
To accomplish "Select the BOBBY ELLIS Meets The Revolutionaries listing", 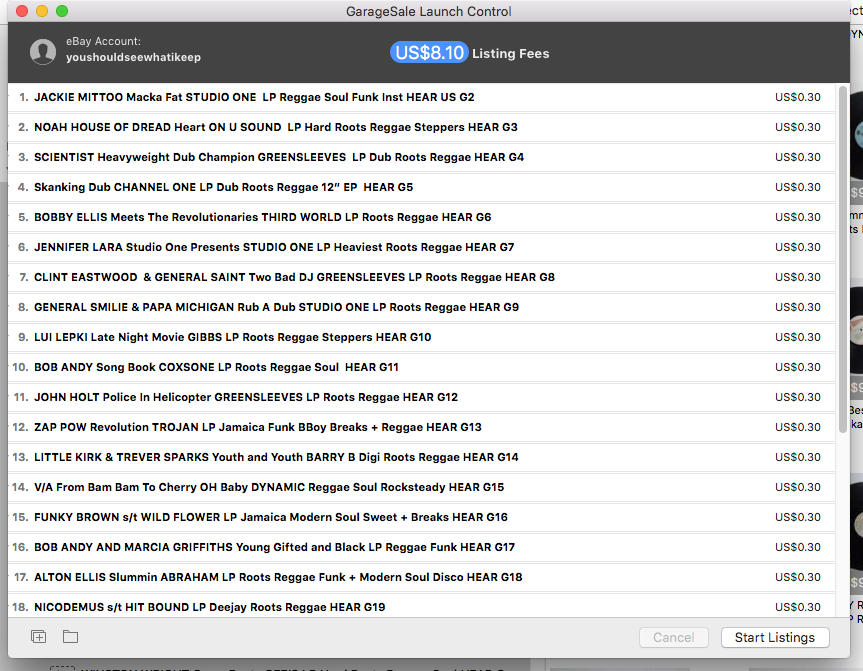I will click(422, 217).
